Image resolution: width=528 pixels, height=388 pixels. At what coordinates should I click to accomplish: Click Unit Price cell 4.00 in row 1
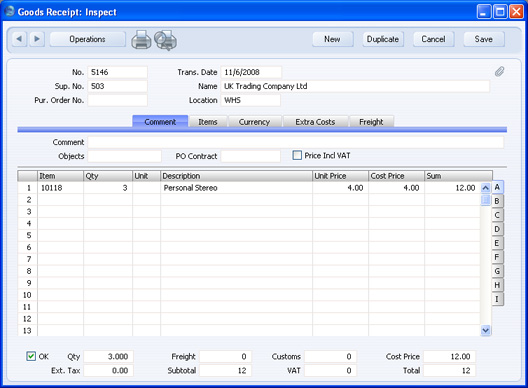click(340, 188)
